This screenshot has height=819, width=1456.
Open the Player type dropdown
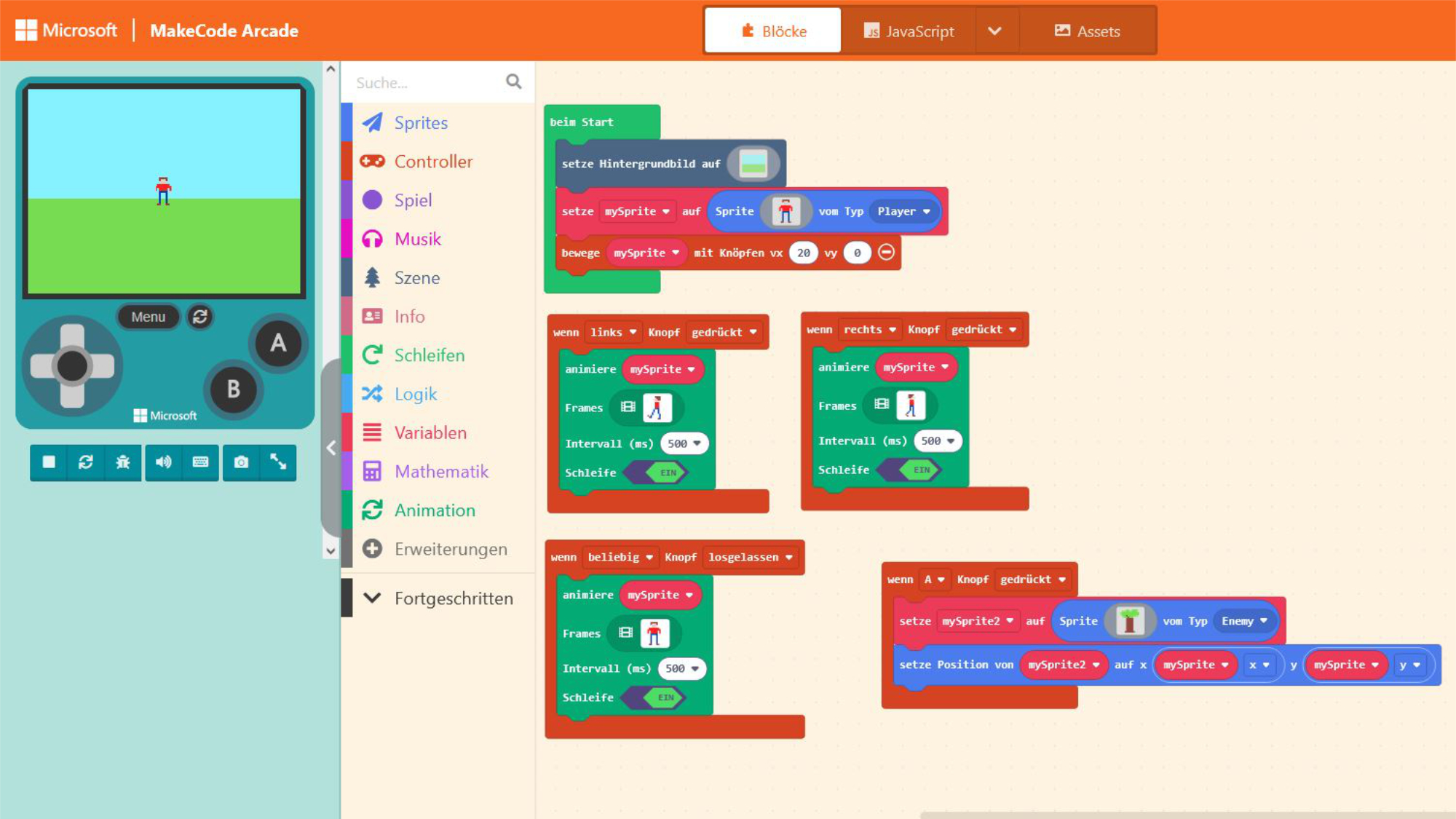coord(903,211)
